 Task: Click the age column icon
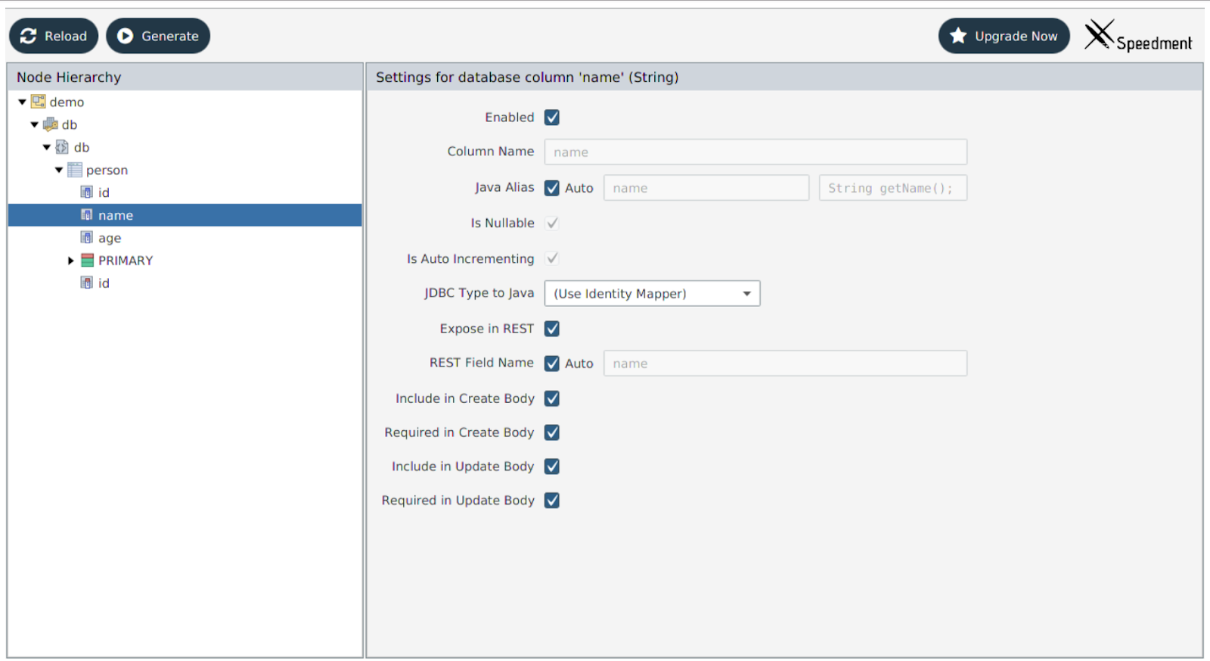pyautogui.click(x=87, y=238)
